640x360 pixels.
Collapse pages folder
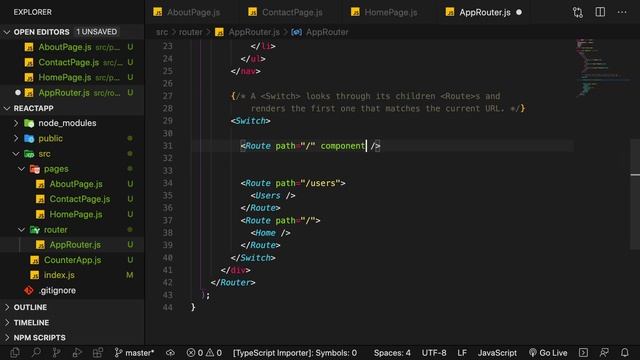[22, 169]
